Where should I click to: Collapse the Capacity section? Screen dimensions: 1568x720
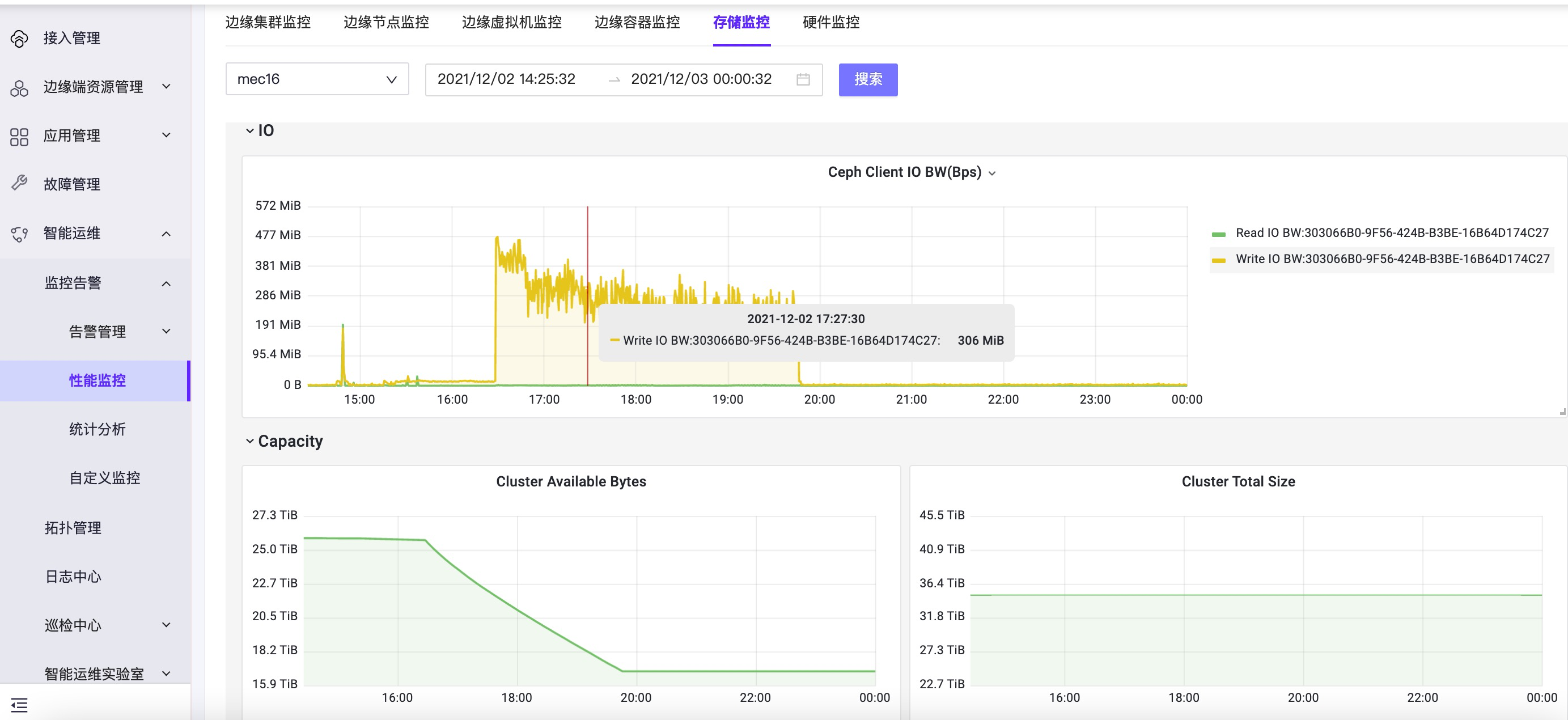click(x=249, y=441)
